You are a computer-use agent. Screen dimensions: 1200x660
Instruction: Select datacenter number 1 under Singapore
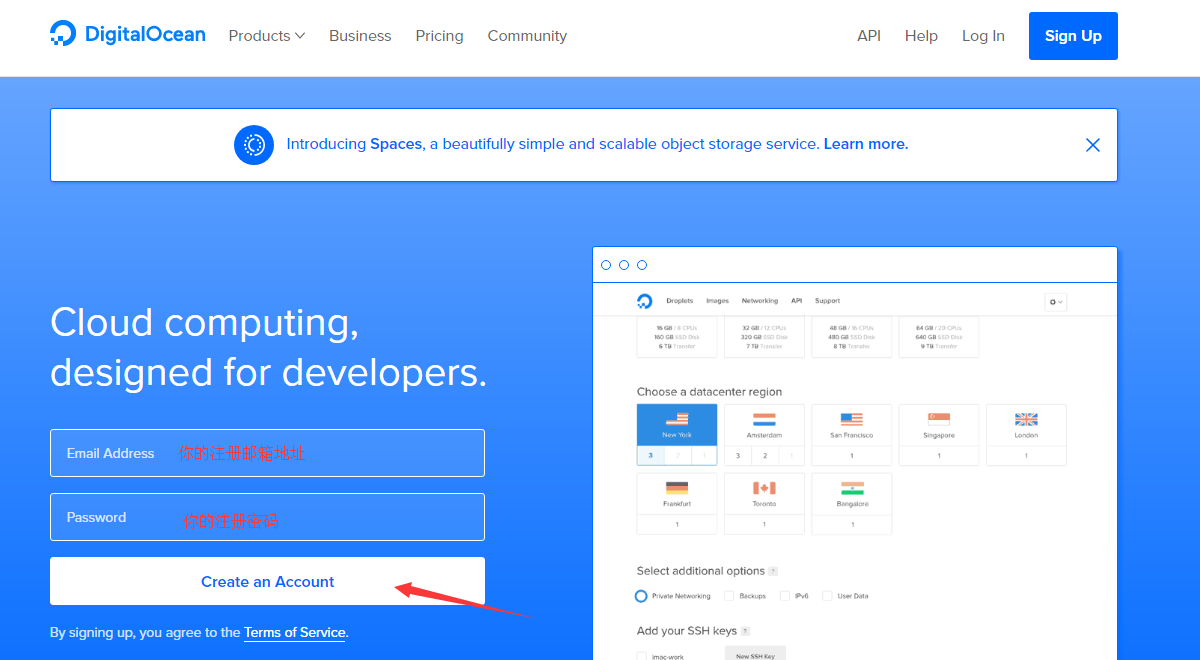[x=939, y=456]
